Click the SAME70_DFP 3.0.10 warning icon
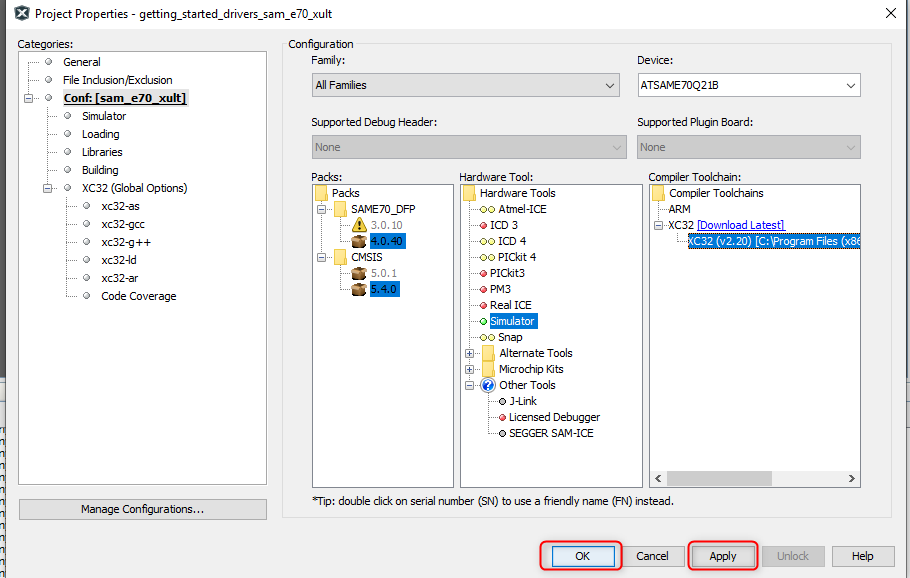910x578 pixels. point(360,225)
